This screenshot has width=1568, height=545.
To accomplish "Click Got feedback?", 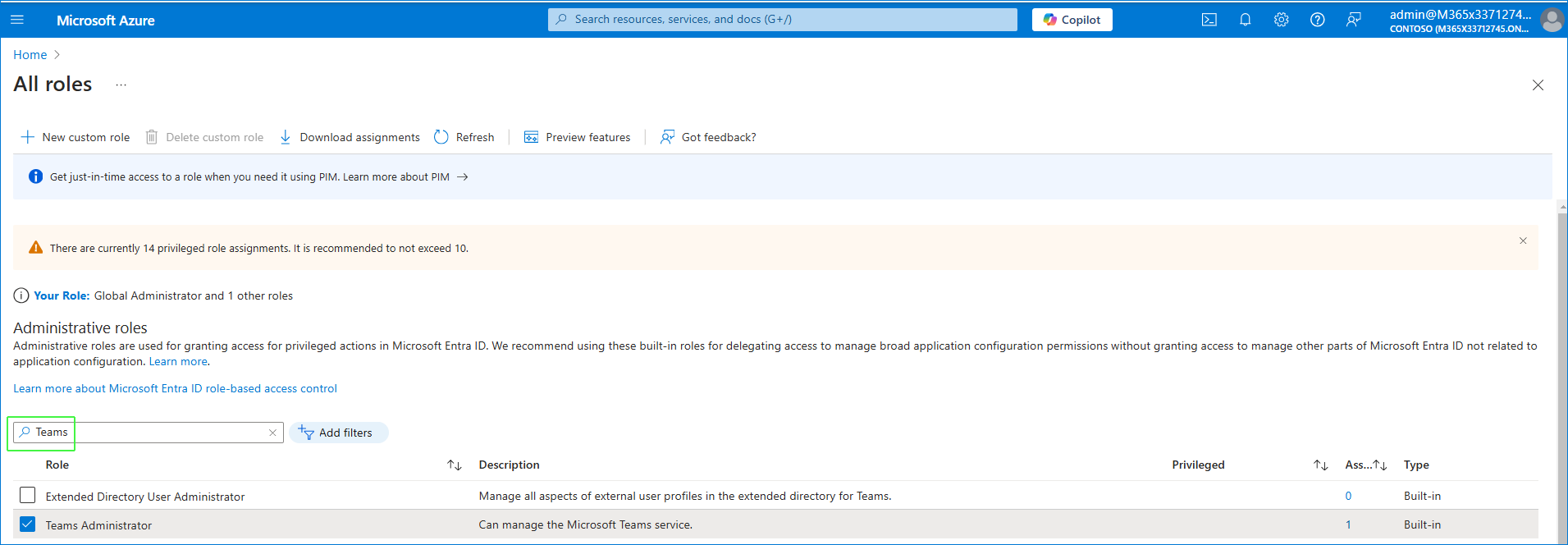I will 709,137.
